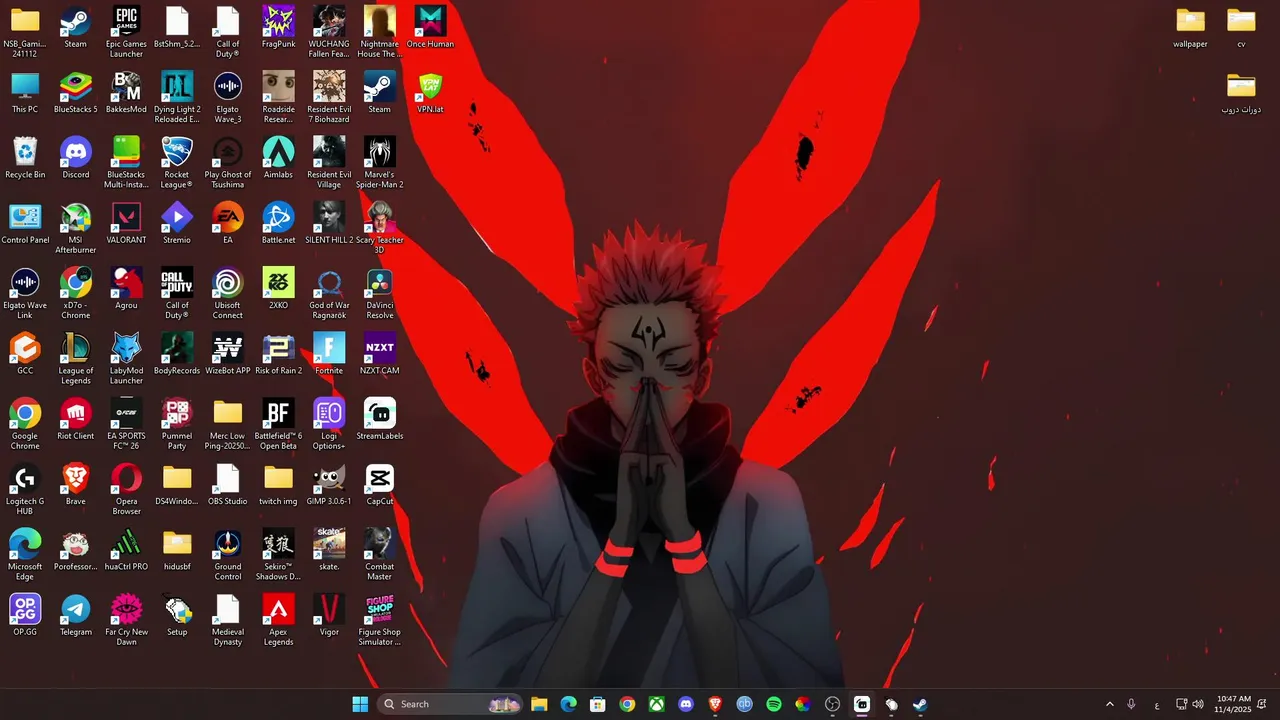1280x720 pixels.
Task: Open Logi Options+ shortcut
Action: coord(329,423)
